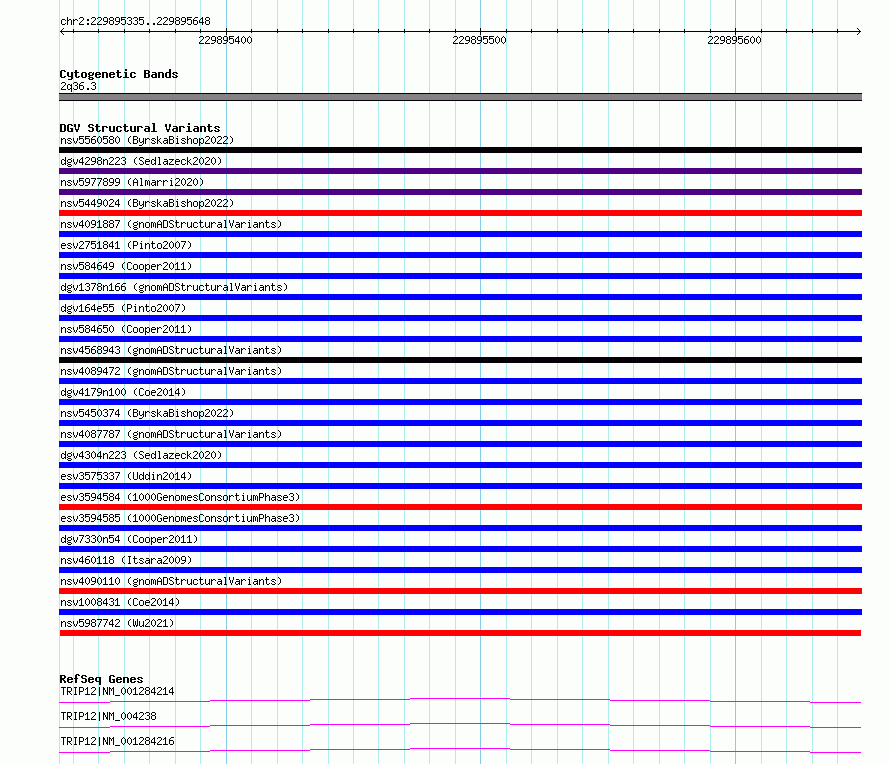Open the Cytogenetic Bands track heading
Viewport: 890px width, 764px height.
pos(119,74)
